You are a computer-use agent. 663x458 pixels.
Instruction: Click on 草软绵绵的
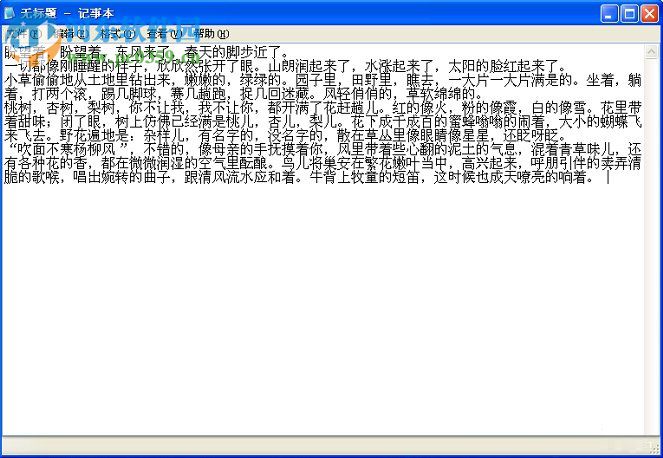(x=441, y=94)
